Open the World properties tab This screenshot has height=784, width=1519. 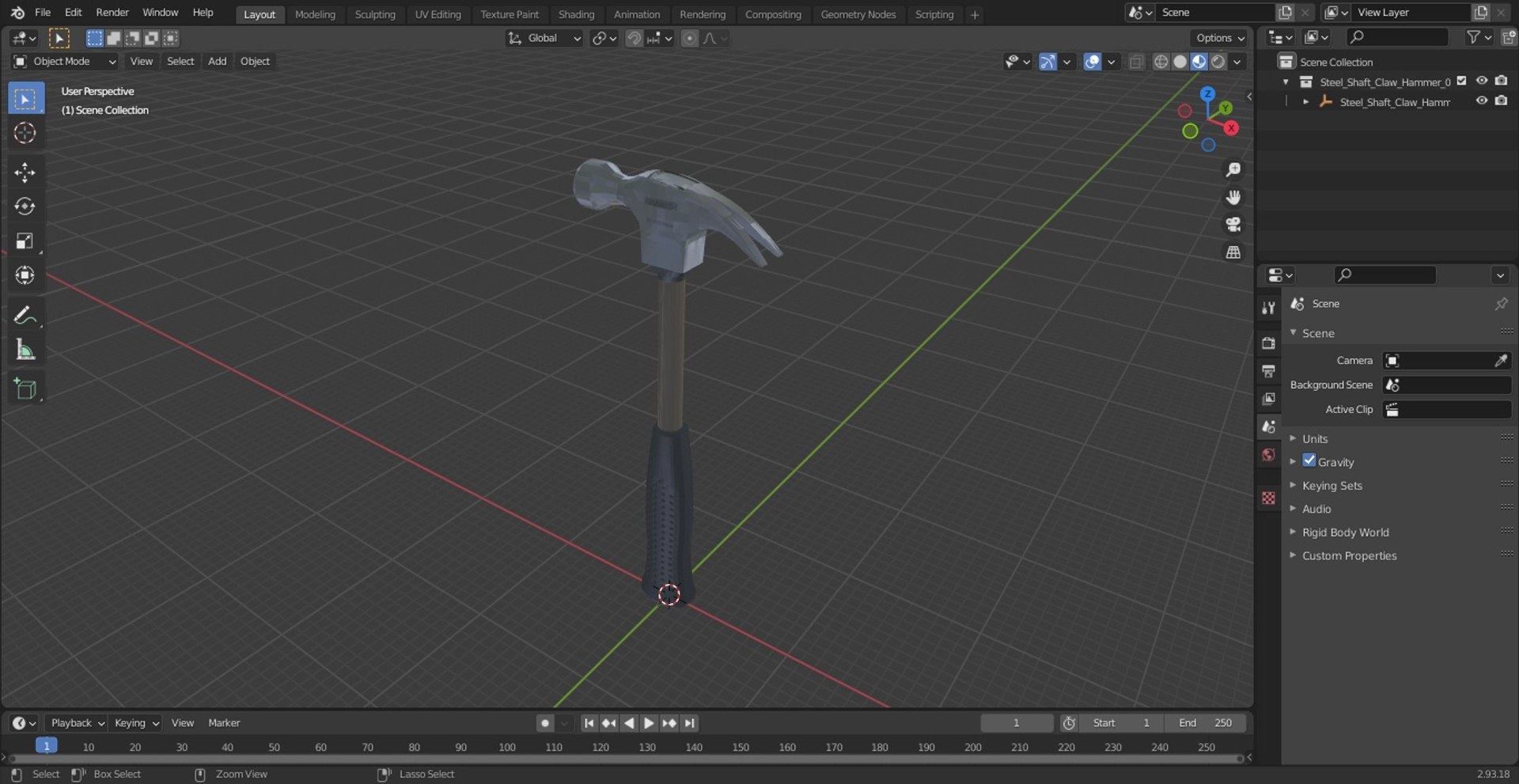[1268, 455]
